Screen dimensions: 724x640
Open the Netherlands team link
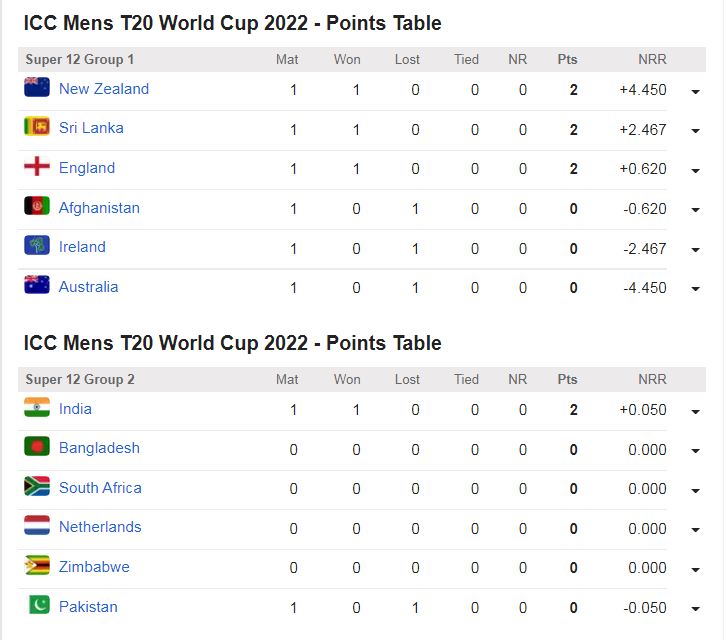[100, 527]
